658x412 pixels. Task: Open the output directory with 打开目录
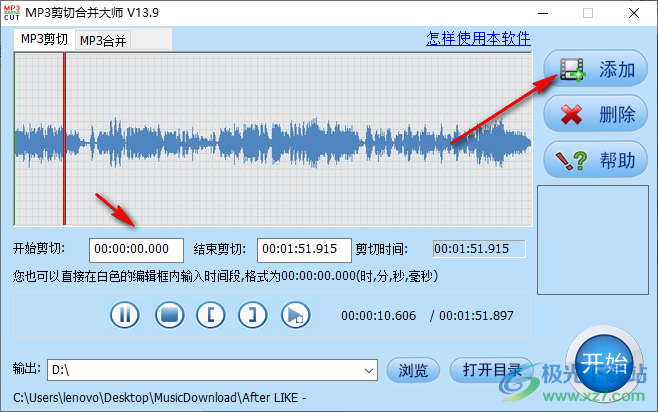[492, 370]
